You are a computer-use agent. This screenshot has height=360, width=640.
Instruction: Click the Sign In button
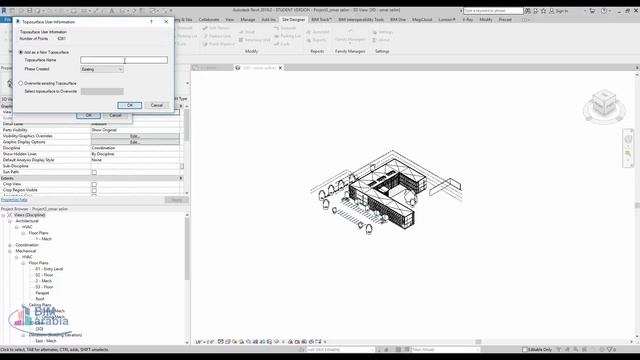tap(559, 11)
